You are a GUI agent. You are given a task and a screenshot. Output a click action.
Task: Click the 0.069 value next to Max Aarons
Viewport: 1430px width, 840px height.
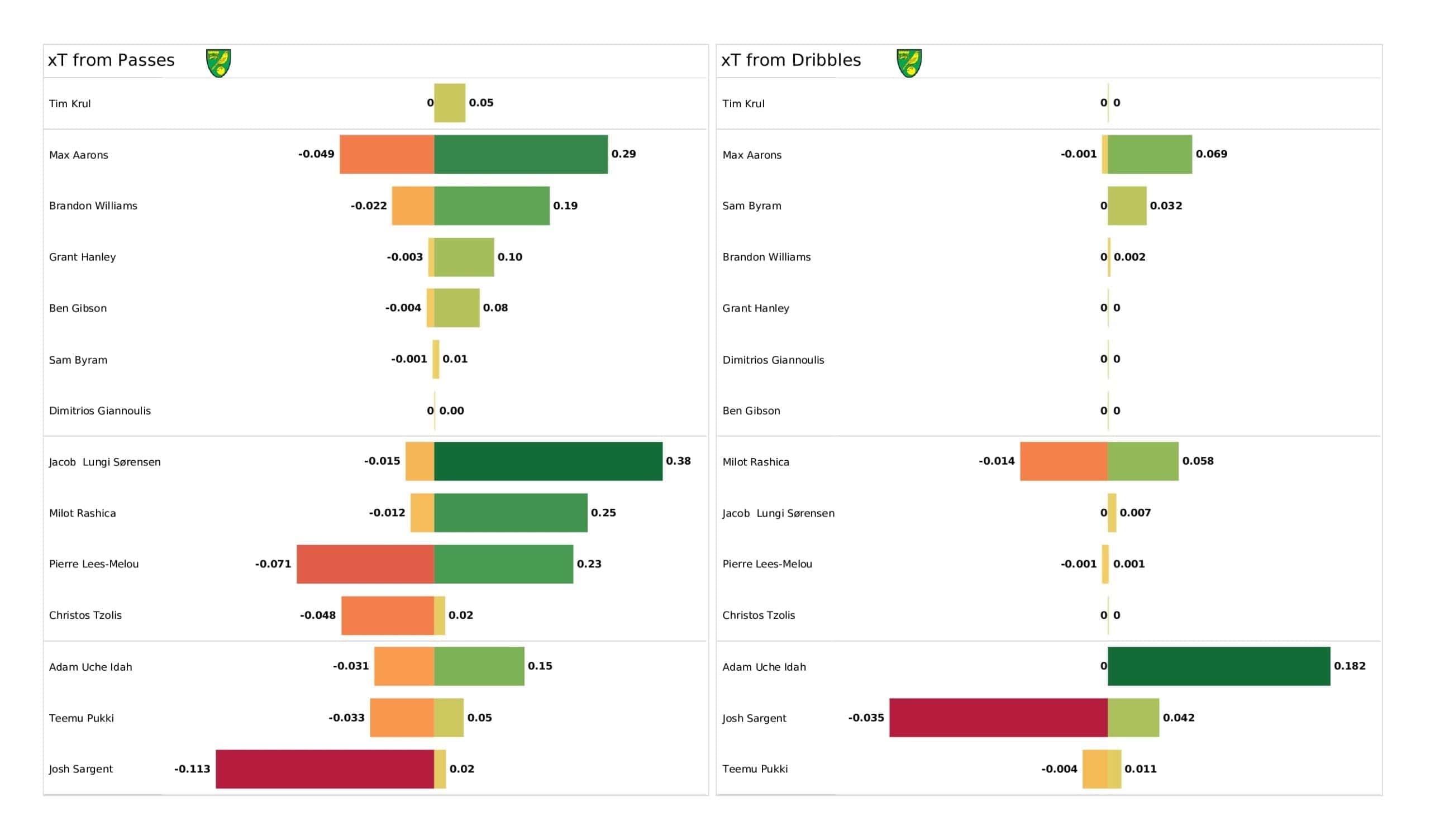click(x=1211, y=154)
